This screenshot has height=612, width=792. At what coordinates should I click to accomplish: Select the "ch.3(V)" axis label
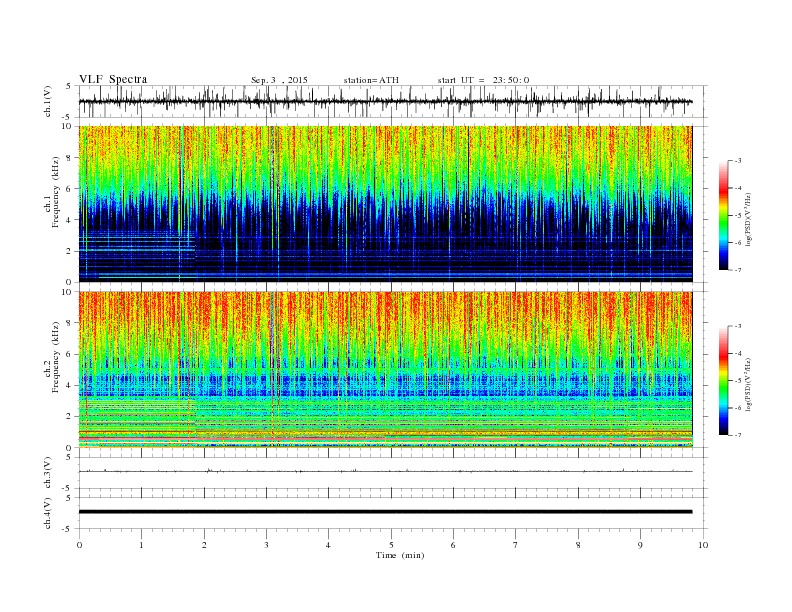tap(48, 473)
